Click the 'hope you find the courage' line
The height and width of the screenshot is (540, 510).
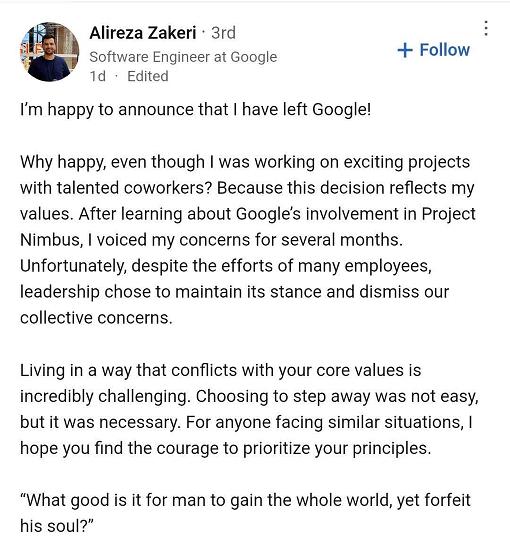point(226,448)
